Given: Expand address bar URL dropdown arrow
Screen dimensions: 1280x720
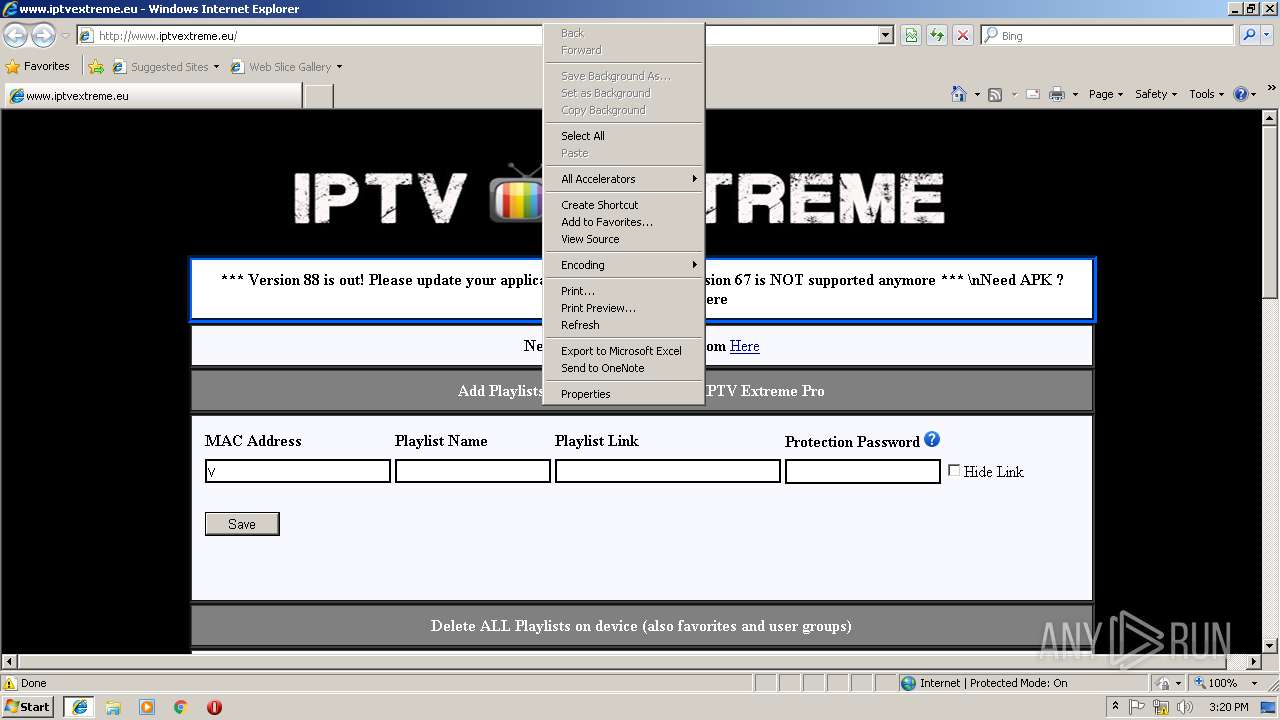Looking at the screenshot, I should [885, 36].
